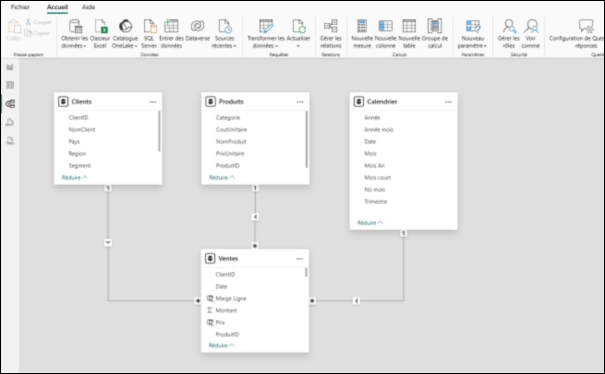
Task: Open the Obtenir les données menu
Action: pos(74,34)
